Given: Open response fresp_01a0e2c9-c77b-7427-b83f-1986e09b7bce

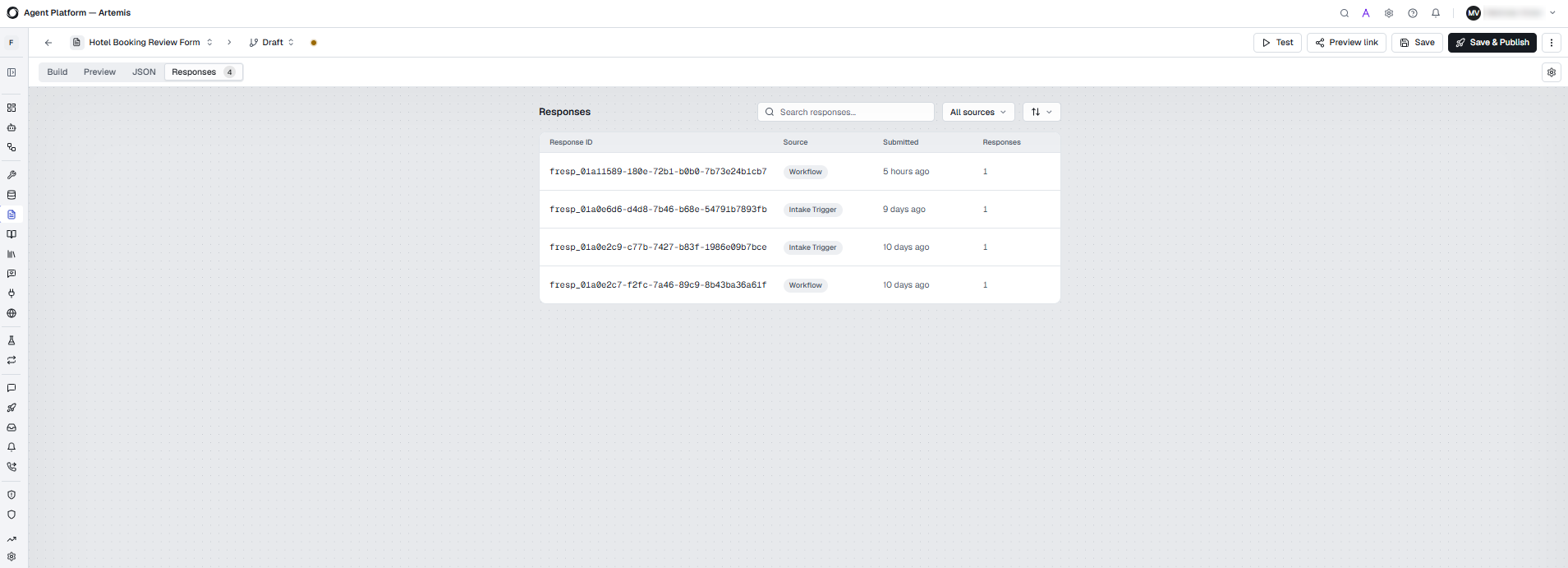Looking at the screenshot, I should pyautogui.click(x=800, y=247).
